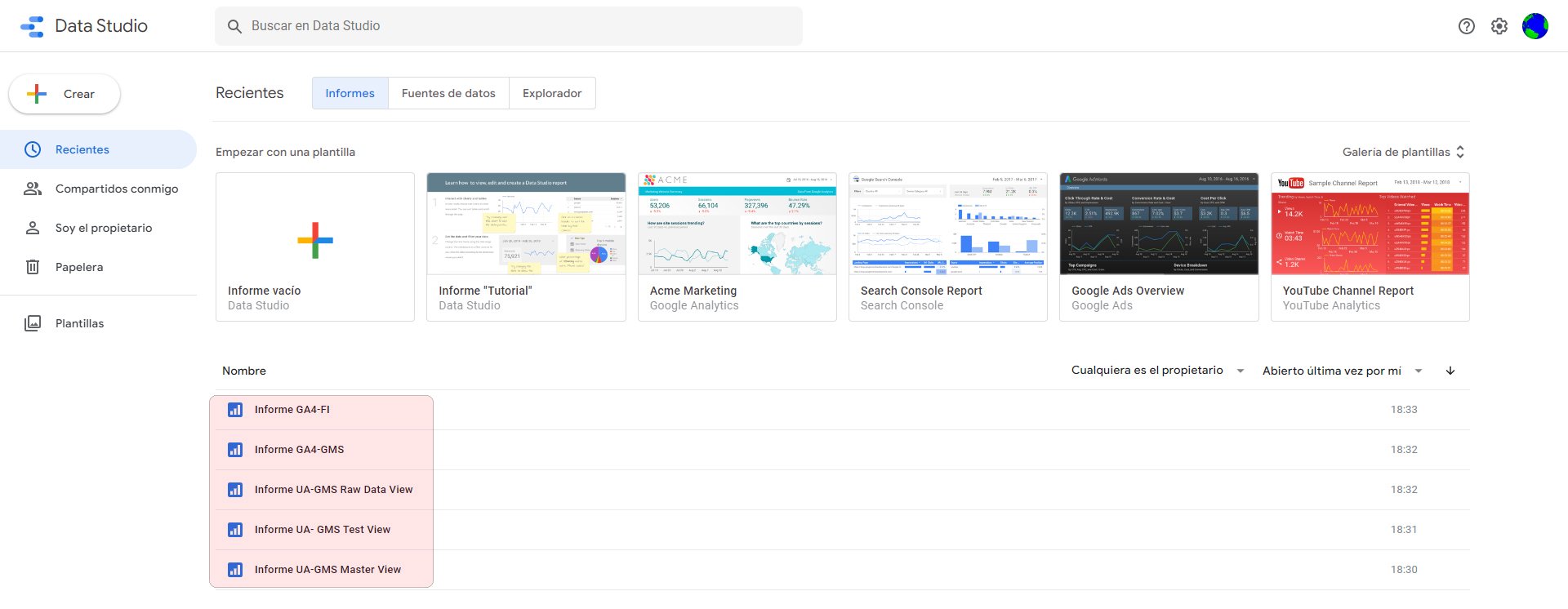
Task: Switch to the Informes tab
Action: pos(350,93)
